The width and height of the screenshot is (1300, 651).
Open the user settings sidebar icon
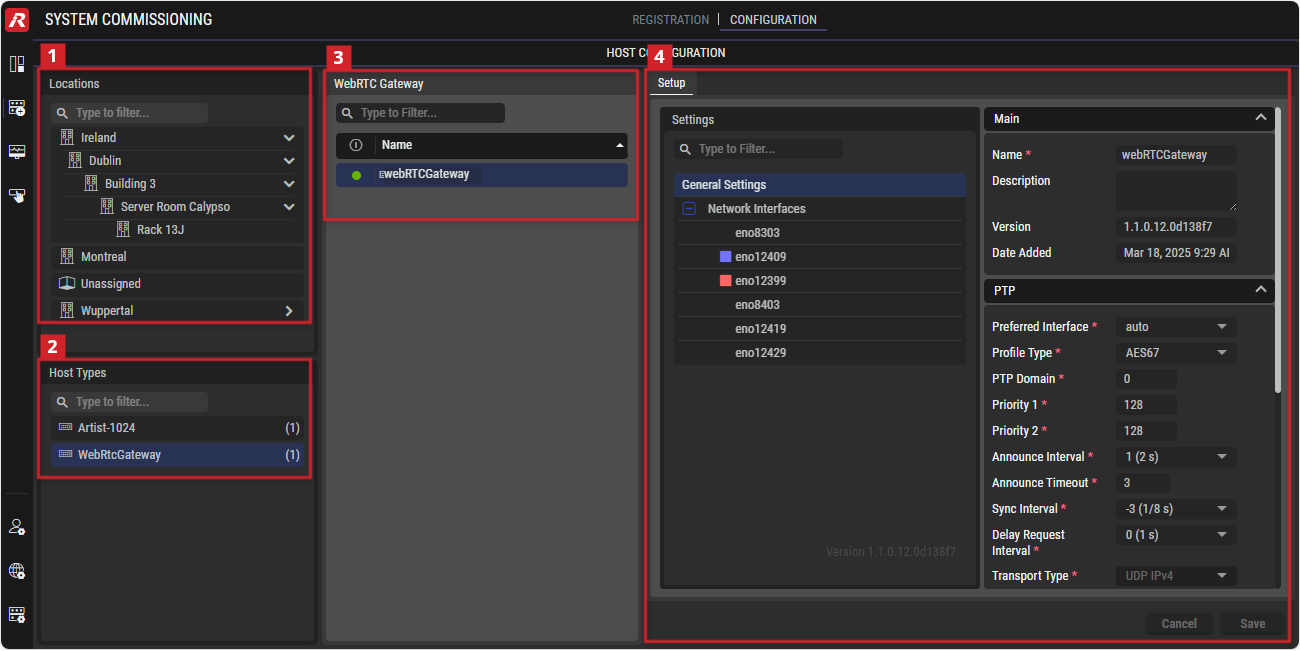click(17, 527)
